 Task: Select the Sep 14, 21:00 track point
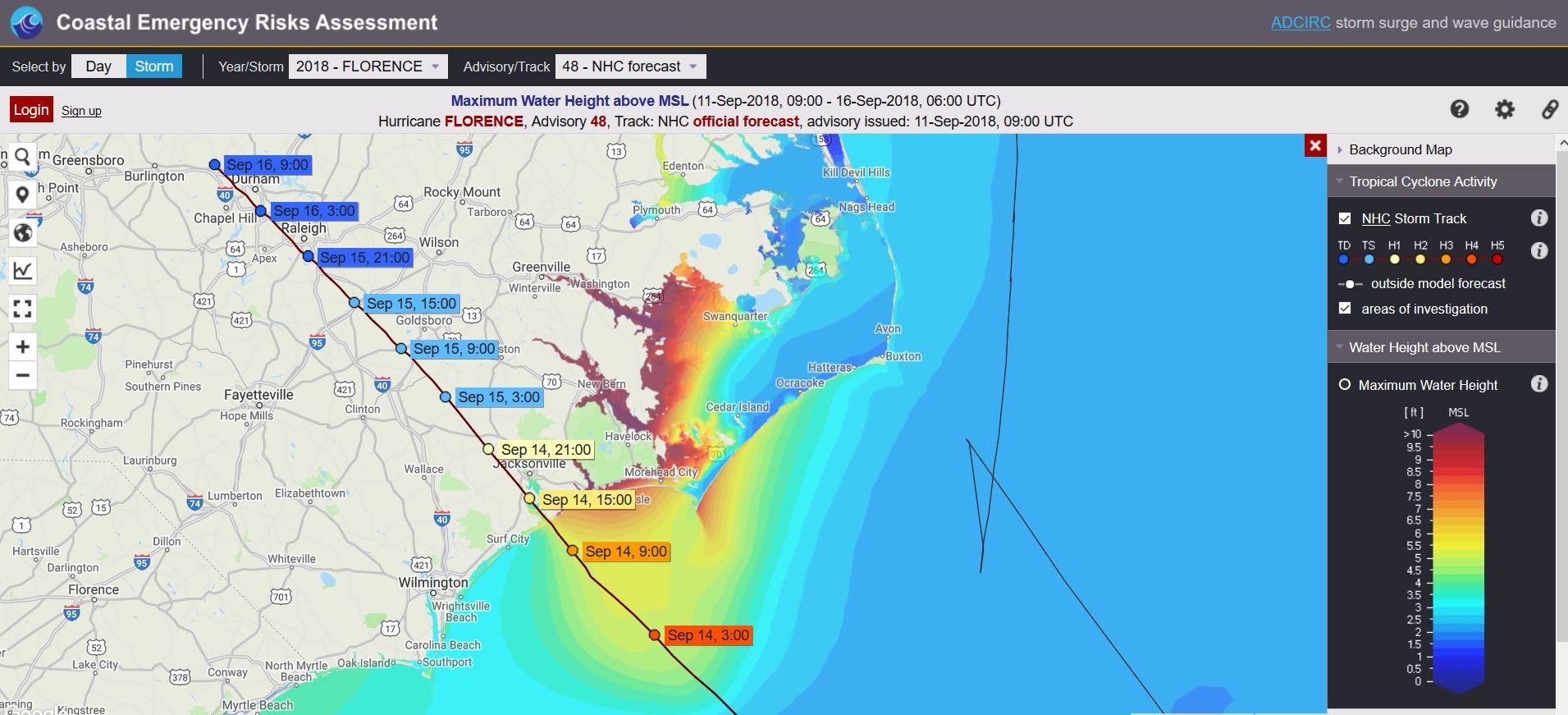pyautogui.click(x=488, y=449)
